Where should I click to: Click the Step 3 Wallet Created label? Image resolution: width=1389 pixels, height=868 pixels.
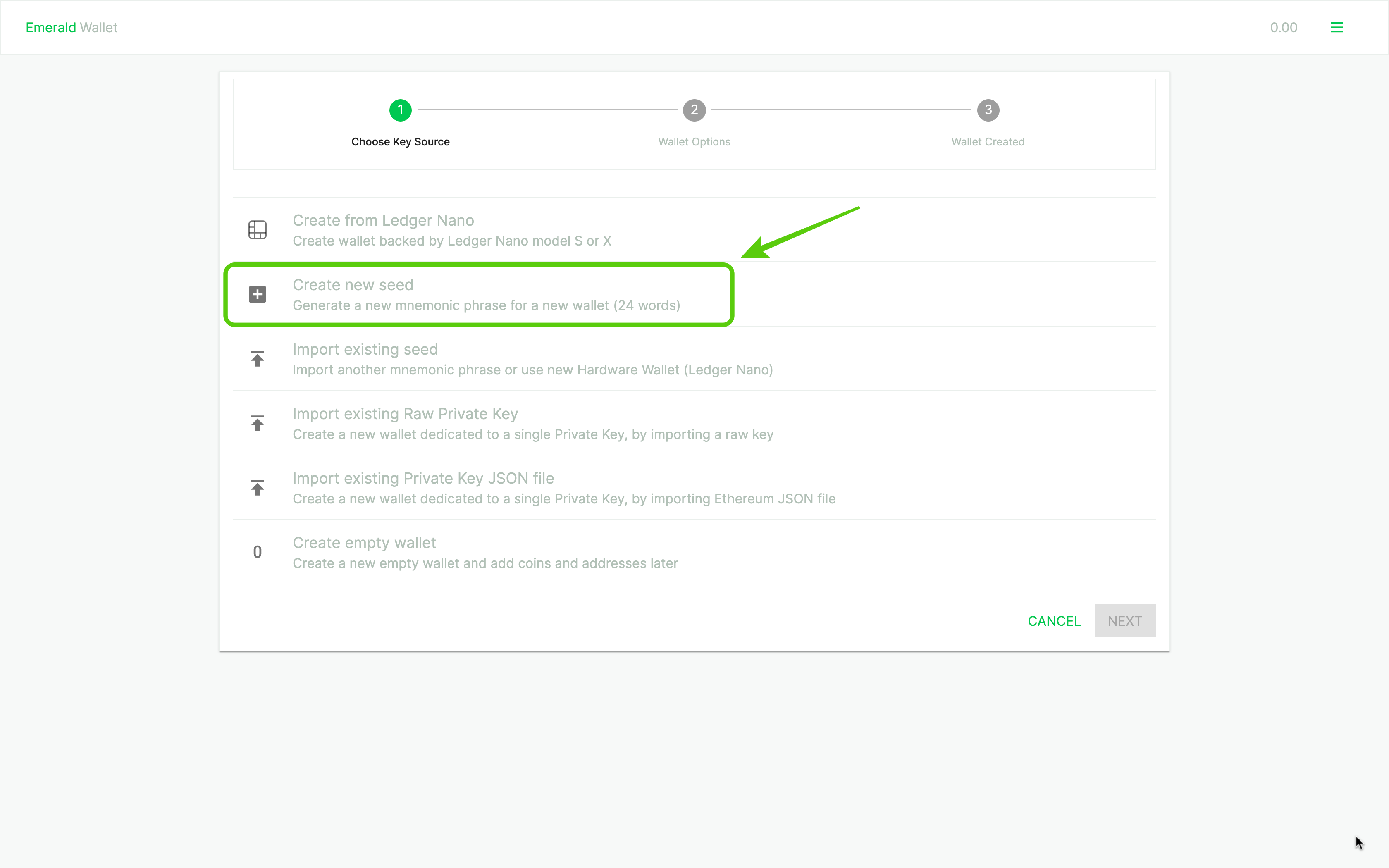988,141
